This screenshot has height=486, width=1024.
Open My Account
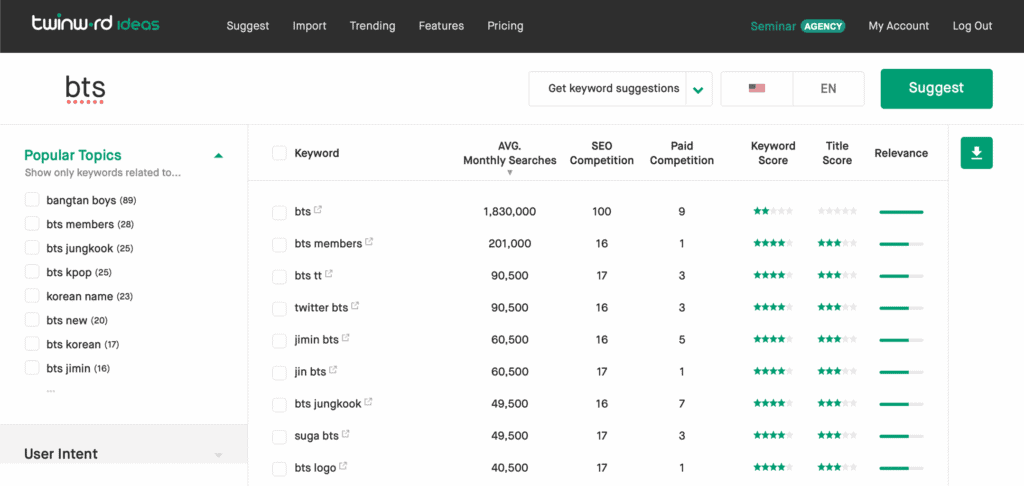(x=899, y=26)
